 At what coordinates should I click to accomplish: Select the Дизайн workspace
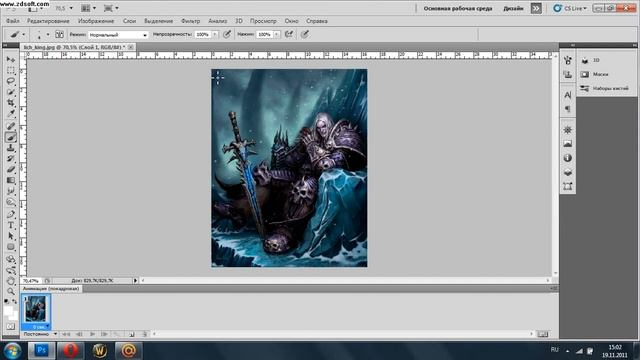click(x=513, y=8)
